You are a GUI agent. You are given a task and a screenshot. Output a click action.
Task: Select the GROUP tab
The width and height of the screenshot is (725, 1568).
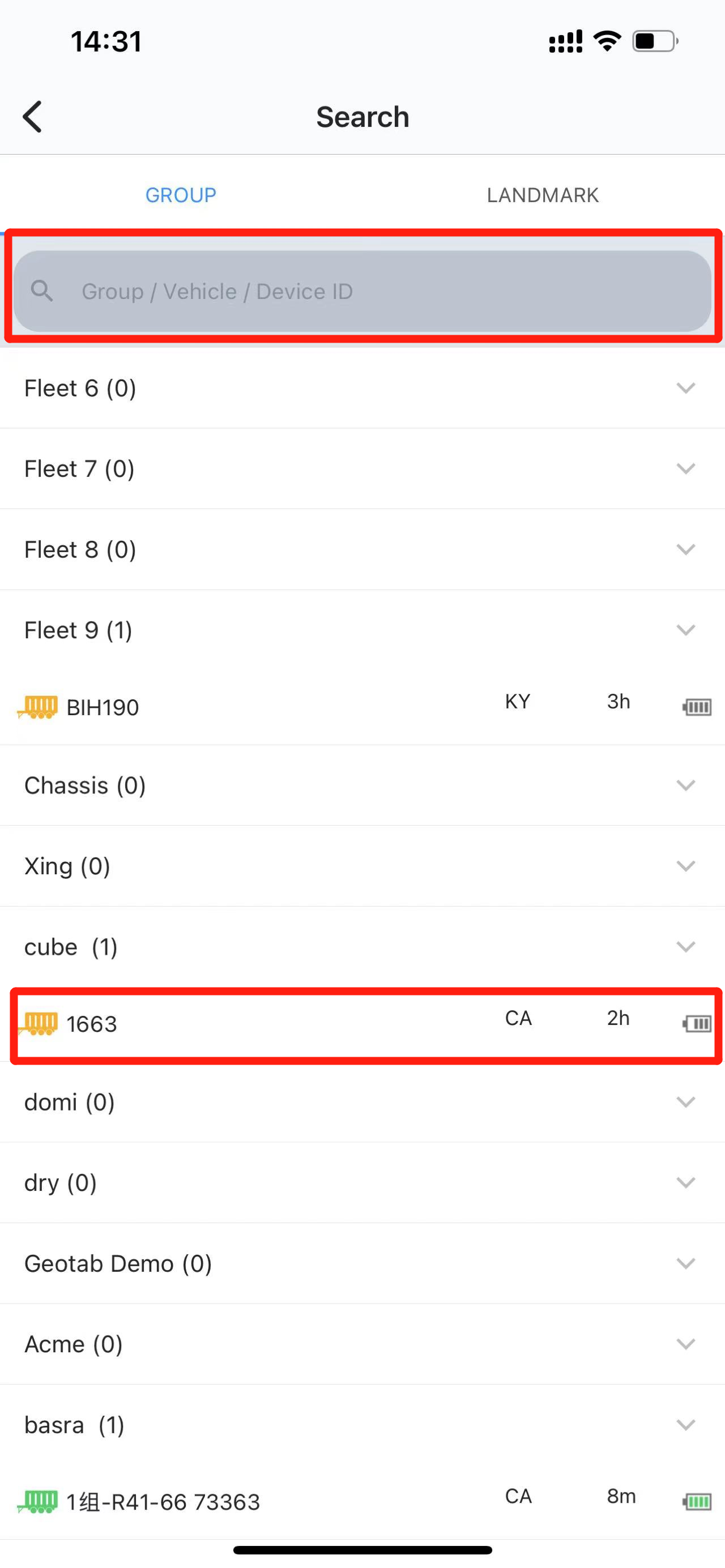(181, 195)
